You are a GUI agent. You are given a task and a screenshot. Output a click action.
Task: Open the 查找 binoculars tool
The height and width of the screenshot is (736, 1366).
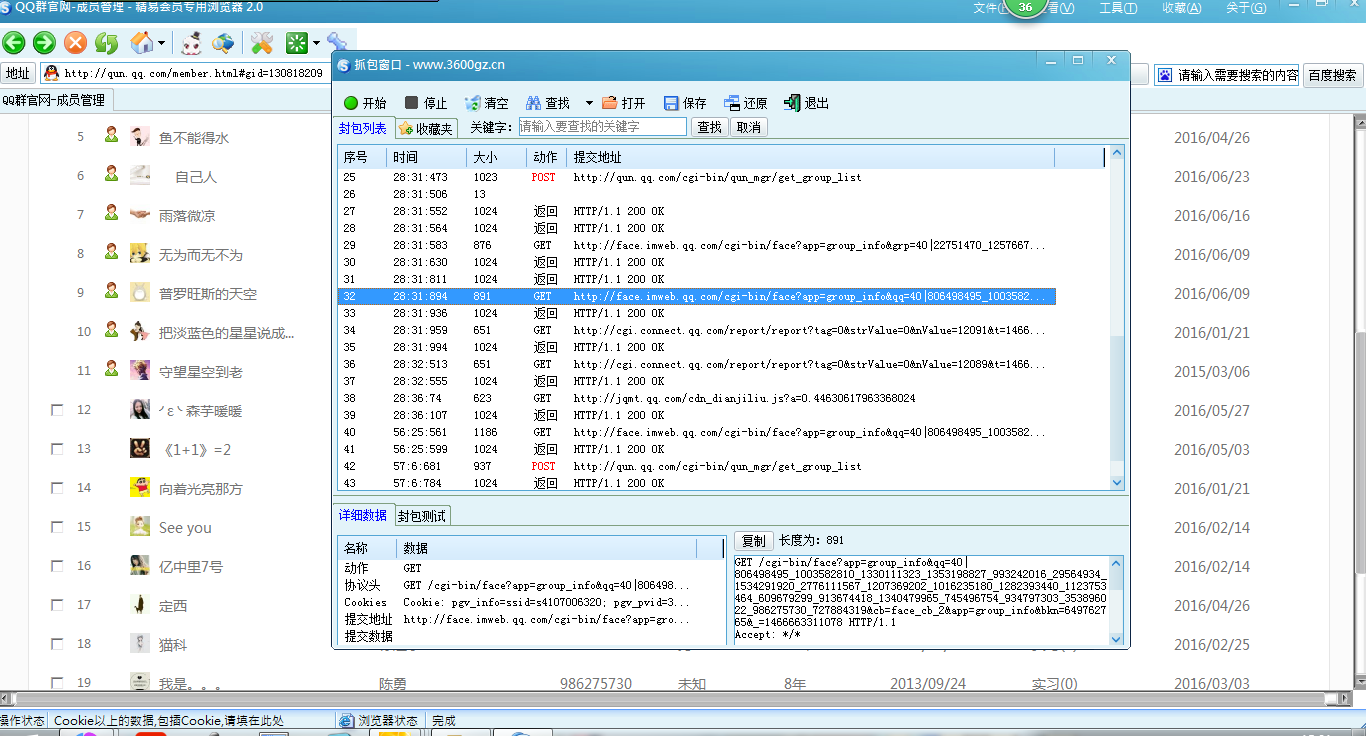pyautogui.click(x=548, y=103)
